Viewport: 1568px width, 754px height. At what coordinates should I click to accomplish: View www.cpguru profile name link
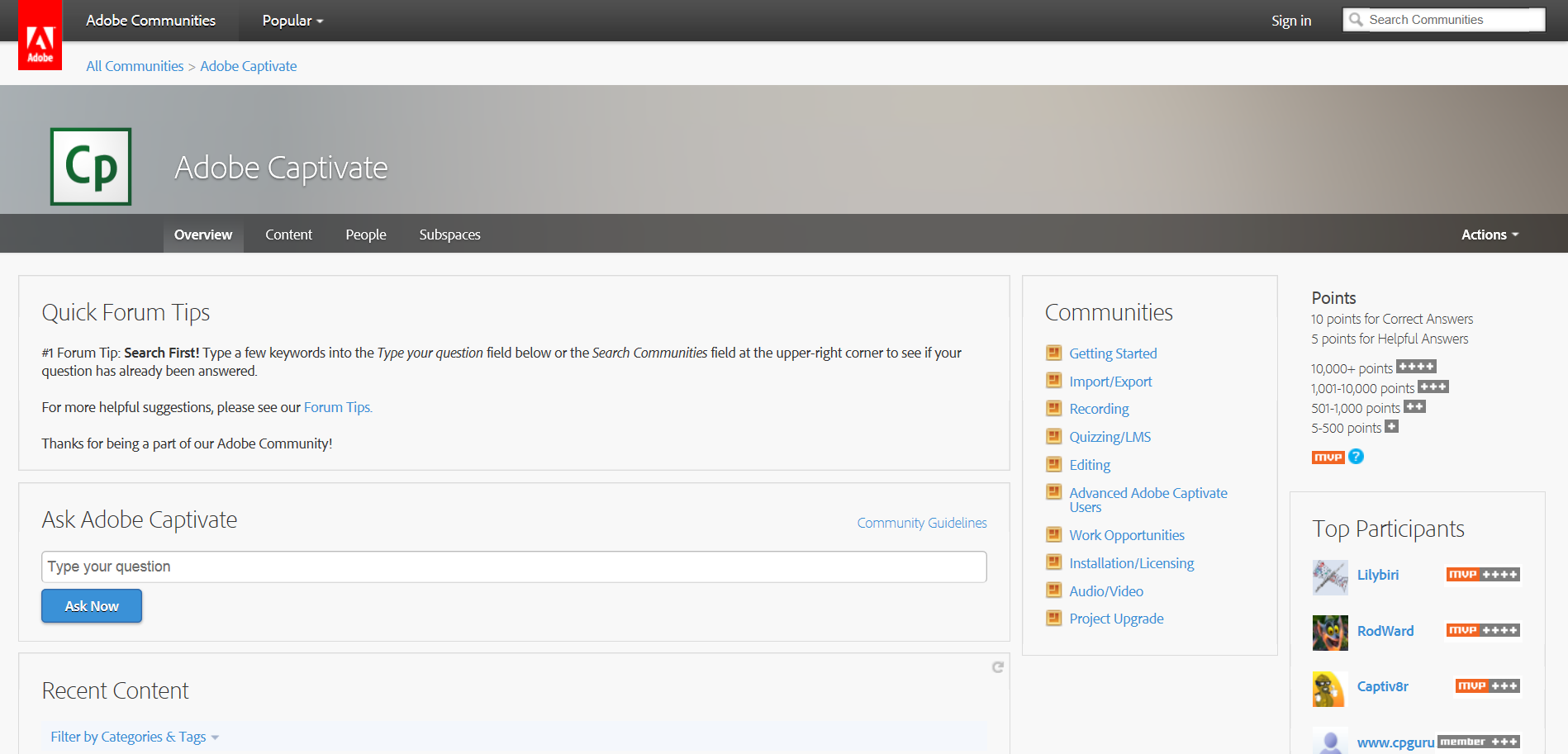[1395, 742]
